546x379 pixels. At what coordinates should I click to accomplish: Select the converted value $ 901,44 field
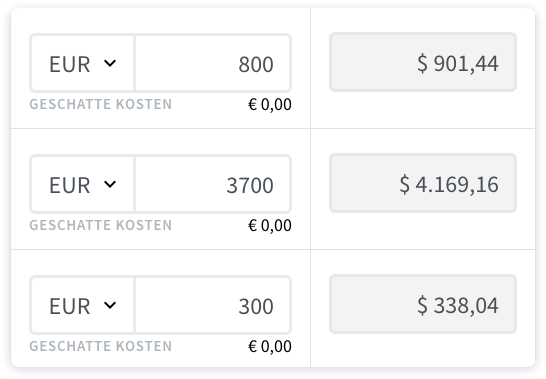coord(423,62)
